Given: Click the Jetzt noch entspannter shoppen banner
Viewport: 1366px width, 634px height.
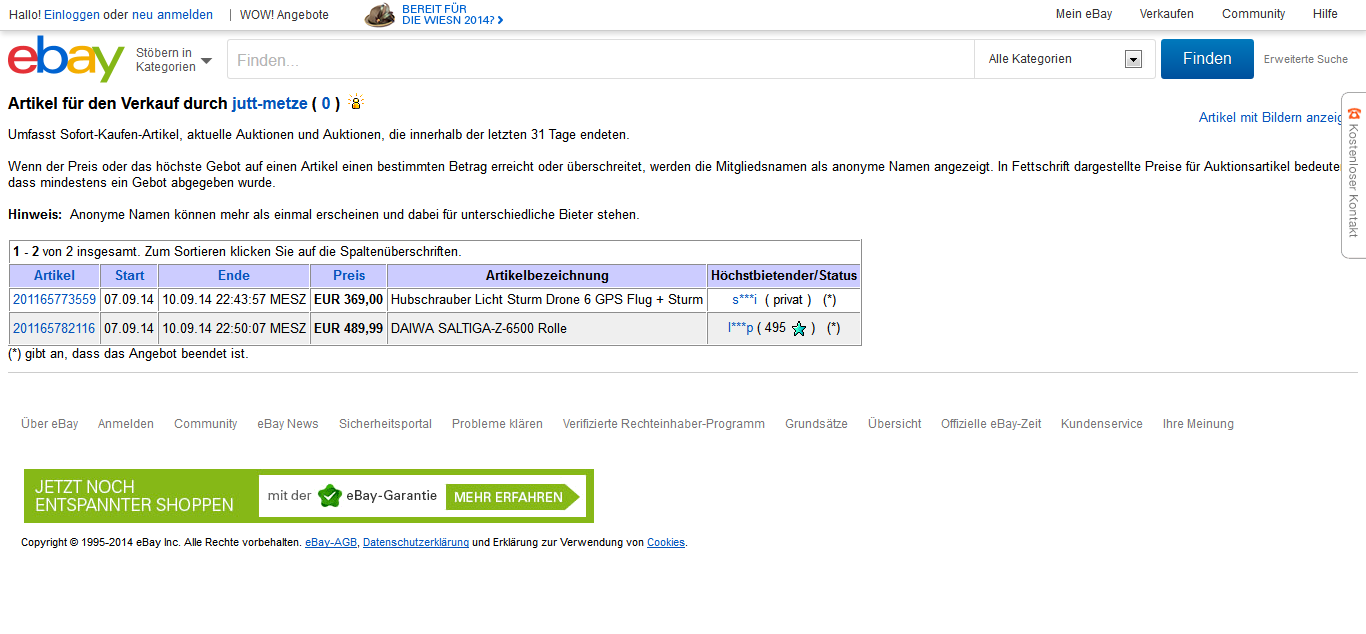Looking at the screenshot, I should click(x=309, y=496).
